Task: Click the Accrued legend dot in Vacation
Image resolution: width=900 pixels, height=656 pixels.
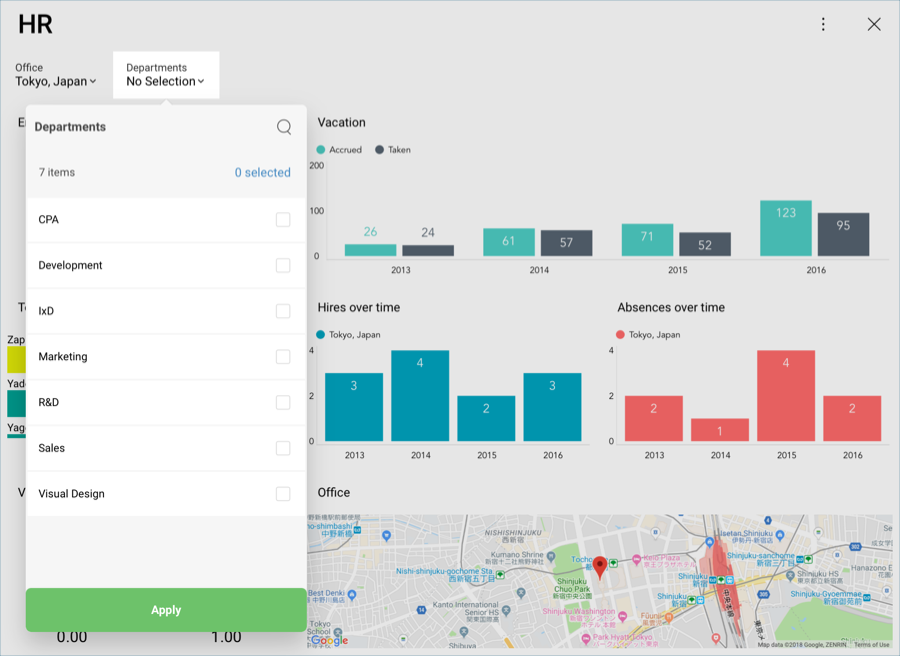Action: 321,150
